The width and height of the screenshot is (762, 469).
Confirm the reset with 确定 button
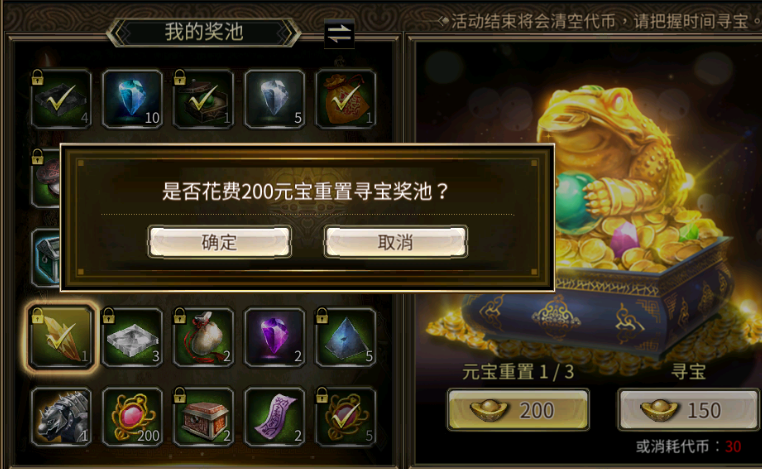[x=220, y=242]
